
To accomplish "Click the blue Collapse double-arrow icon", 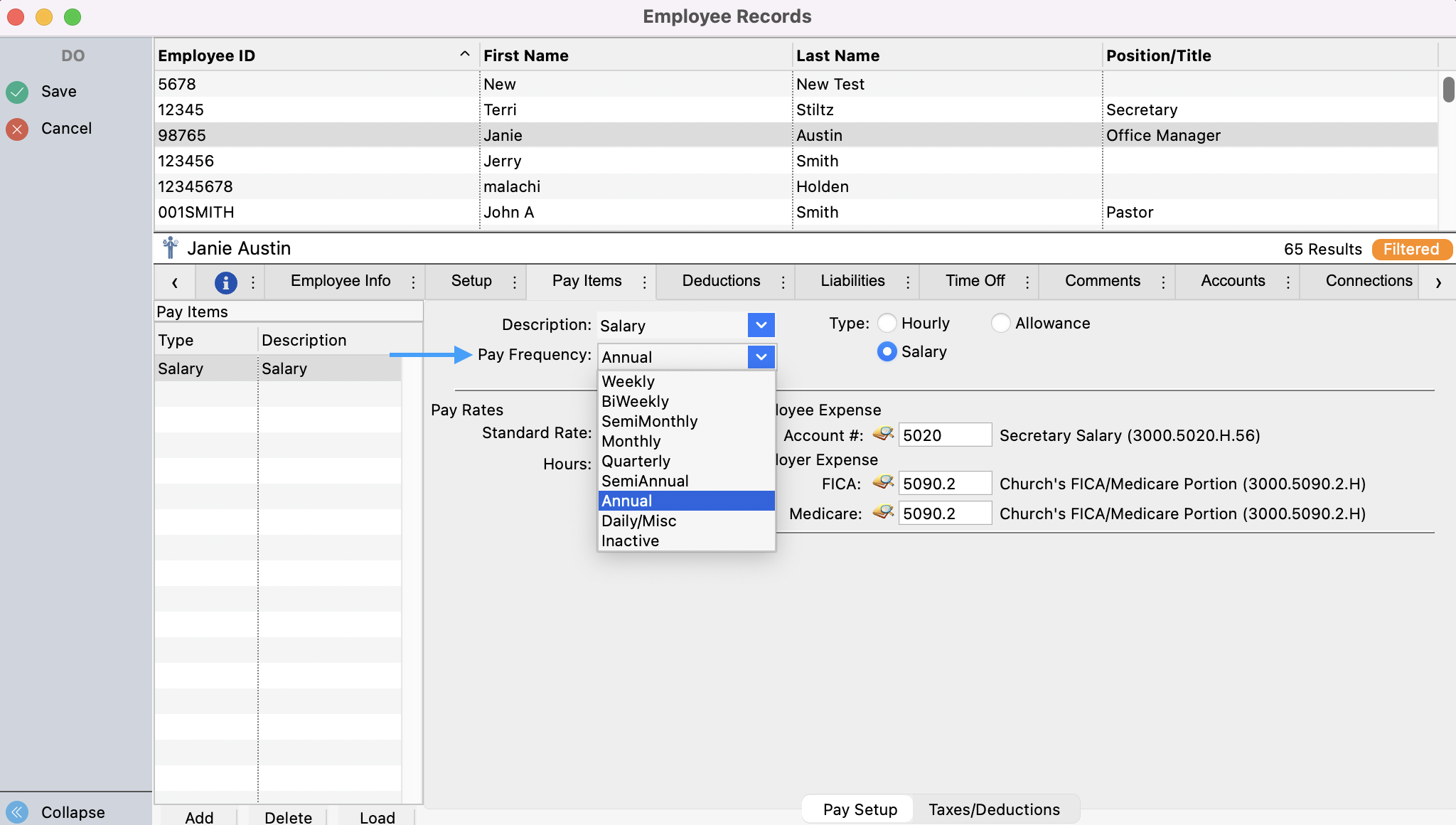I will tap(17, 811).
